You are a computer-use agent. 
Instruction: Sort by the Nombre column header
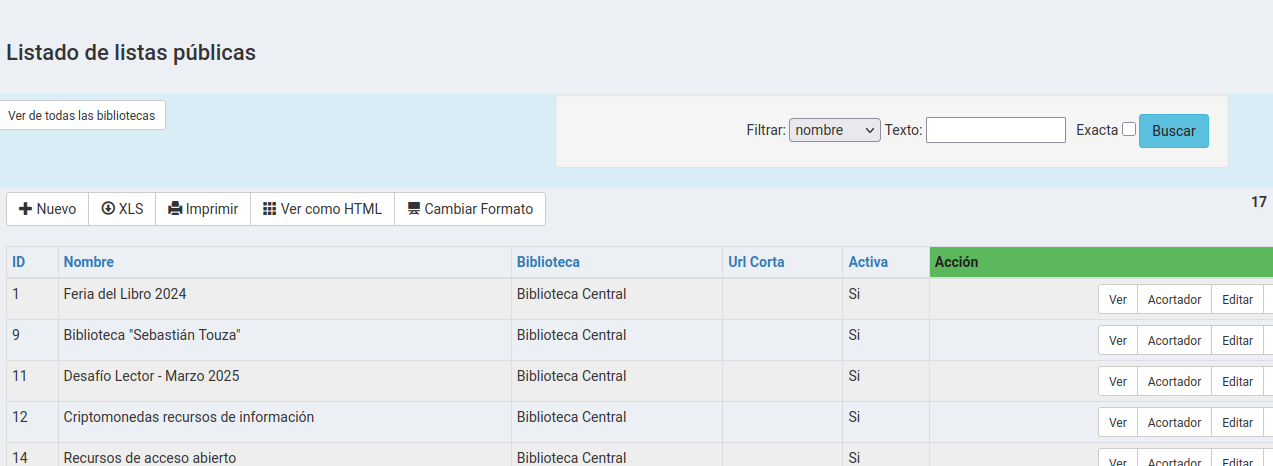[89, 262]
